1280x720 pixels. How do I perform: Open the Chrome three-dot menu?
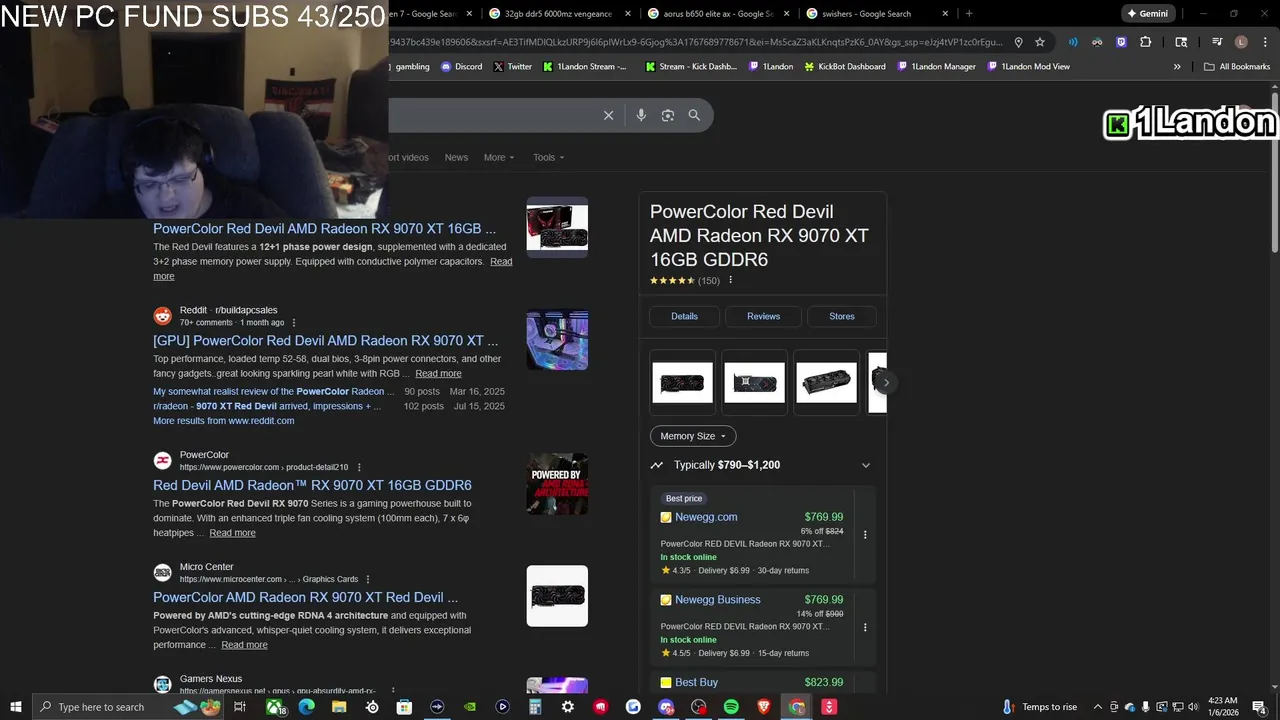point(1264,42)
